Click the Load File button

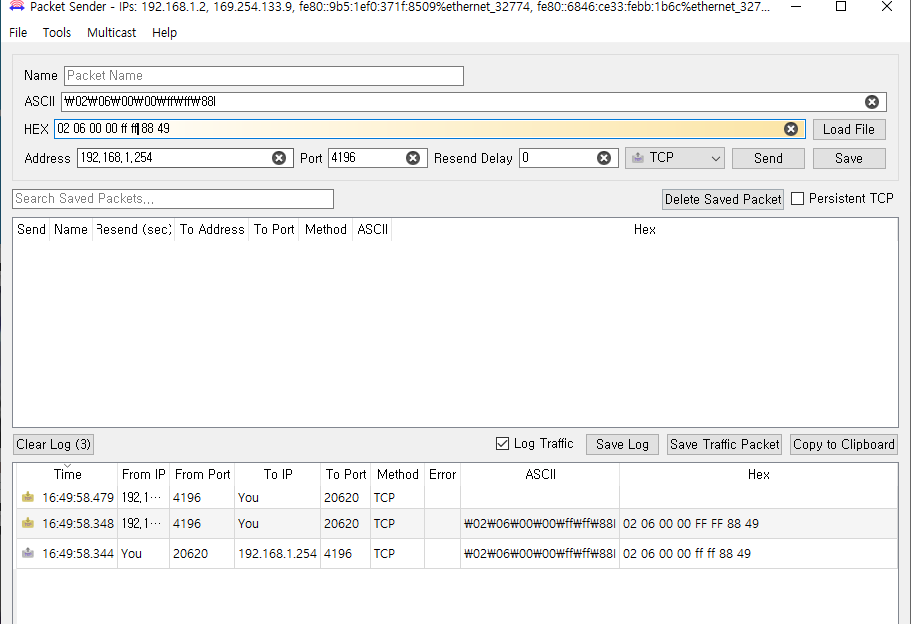pyautogui.click(x=849, y=130)
